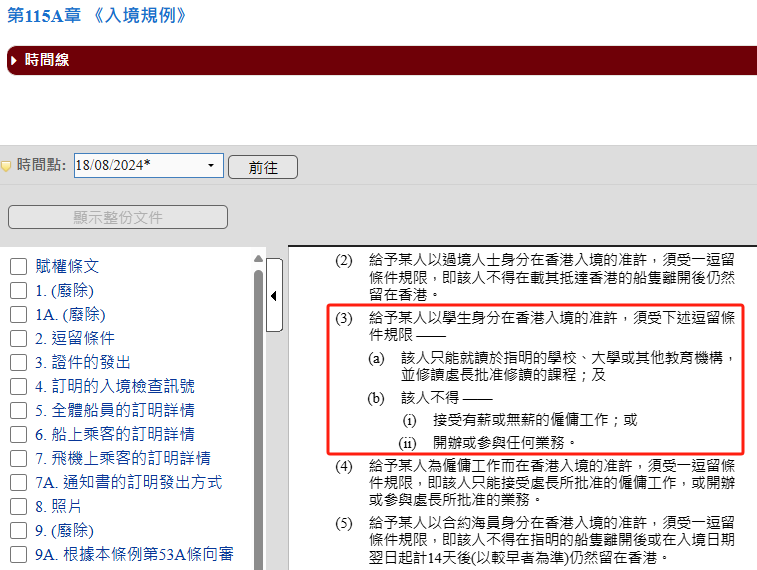Tick the checkbox beside 6. 船上乘客的訂明詳情
The height and width of the screenshot is (570, 757).
(x=18, y=434)
